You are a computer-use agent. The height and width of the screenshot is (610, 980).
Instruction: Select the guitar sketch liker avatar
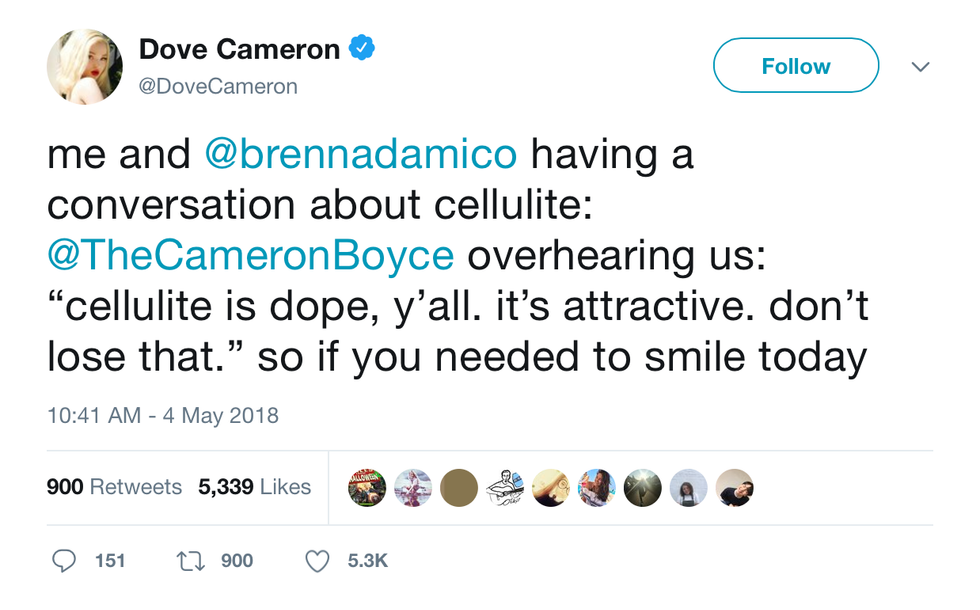pos(505,488)
